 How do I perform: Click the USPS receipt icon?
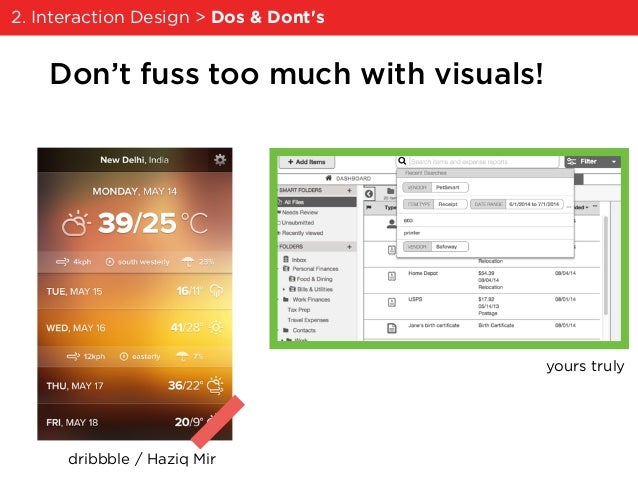pyautogui.click(x=391, y=302)
